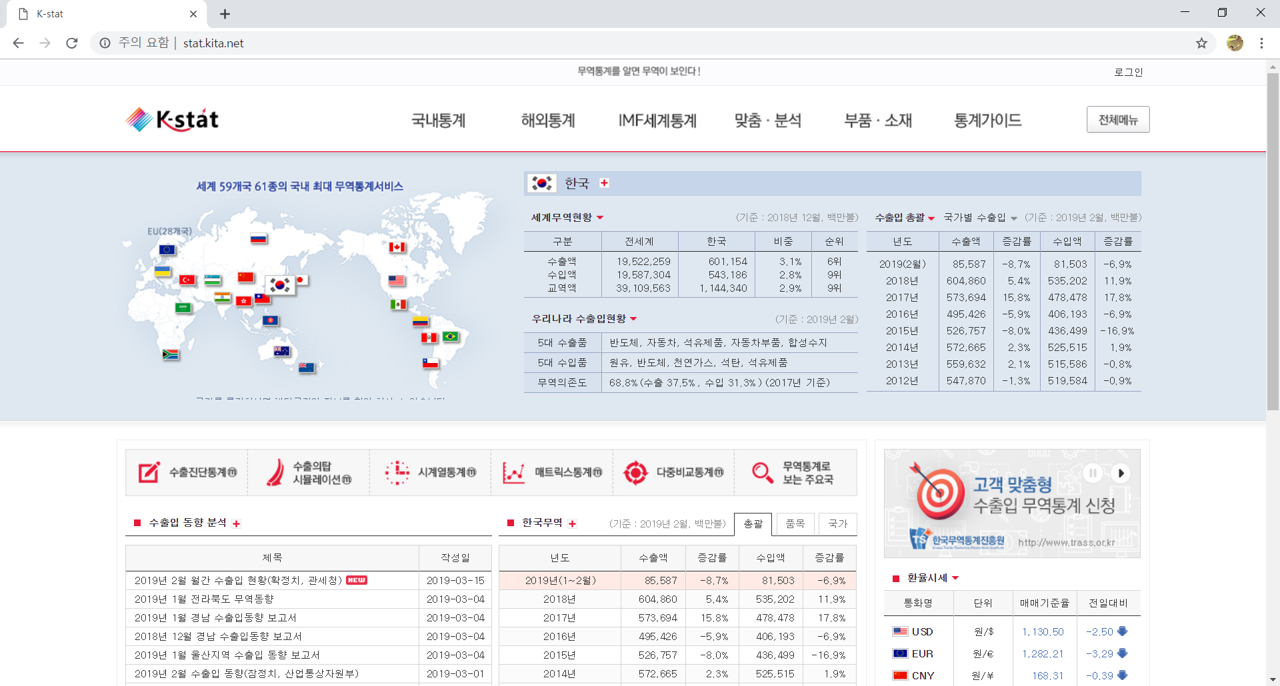Screen dimensions: 1280x686
Task: Pause the banner slideshow
Action: (1093, 473)
